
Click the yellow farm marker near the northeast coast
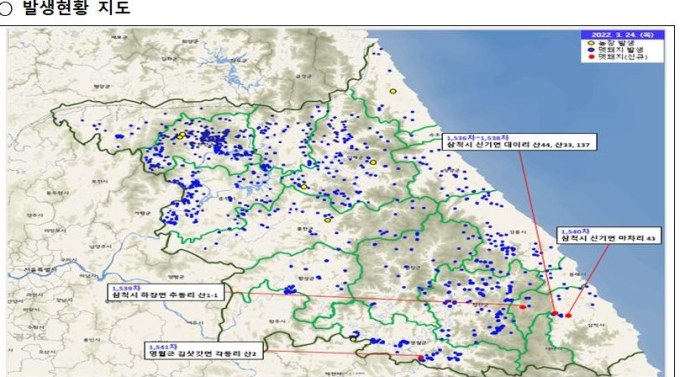pos(393,91)
